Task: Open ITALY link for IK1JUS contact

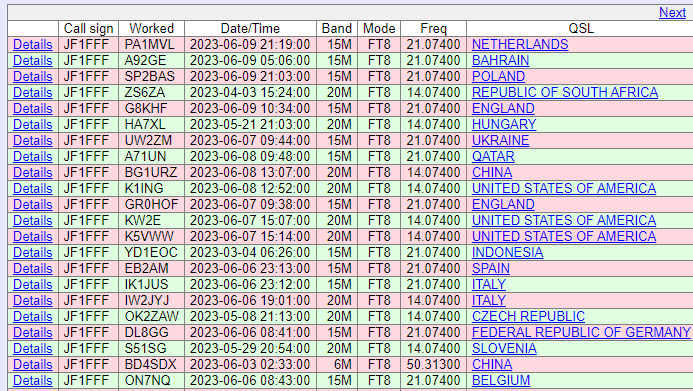Action: [x=489, y=285]
